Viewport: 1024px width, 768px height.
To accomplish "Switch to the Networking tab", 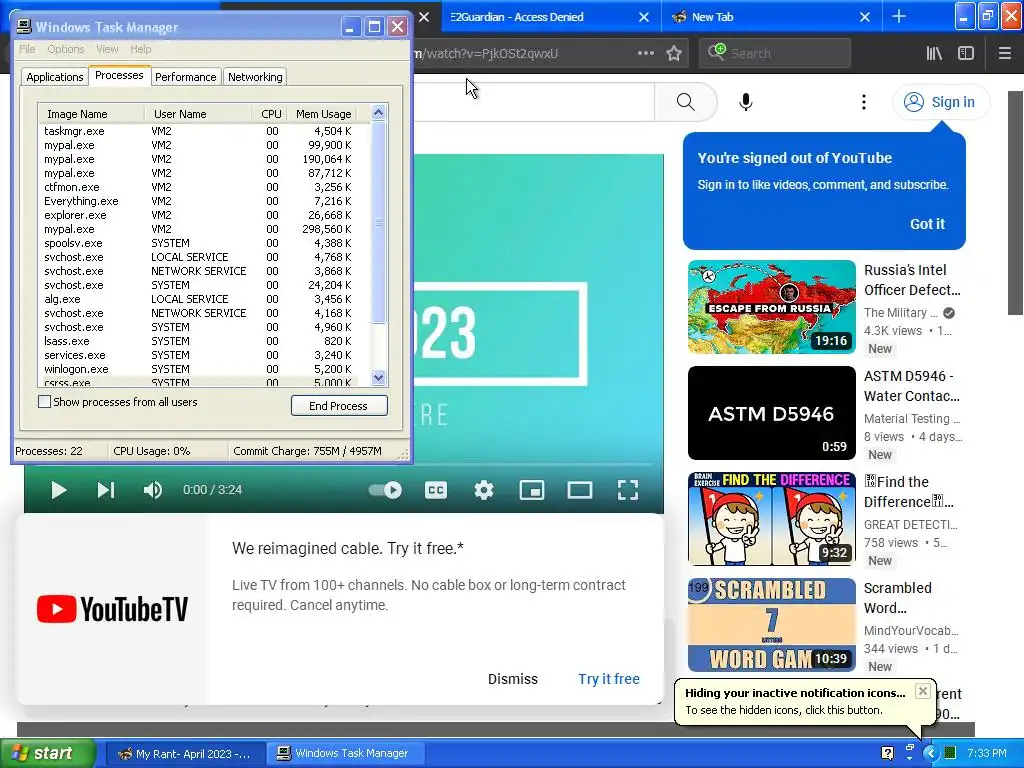I will tap(255, 77).
